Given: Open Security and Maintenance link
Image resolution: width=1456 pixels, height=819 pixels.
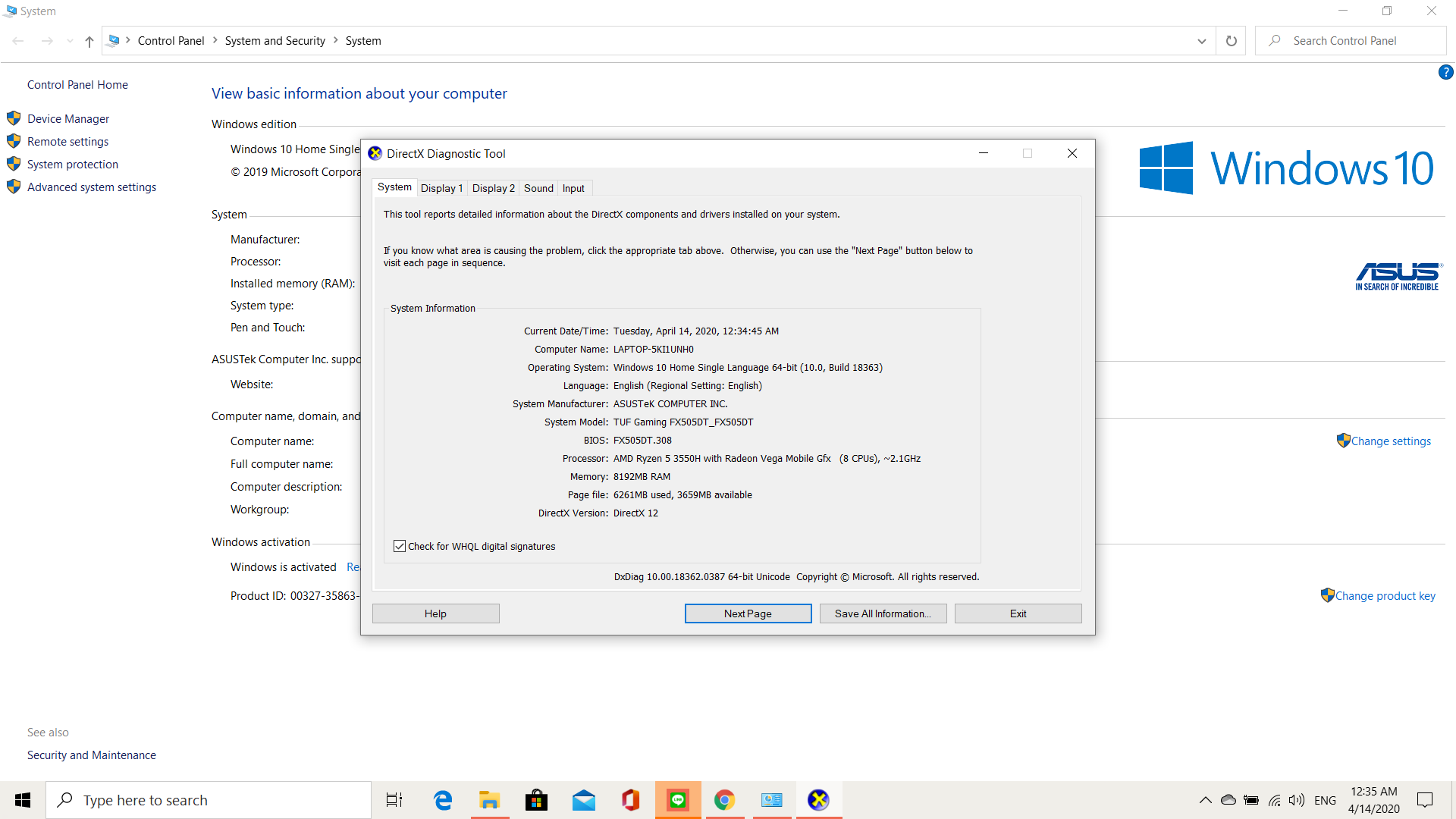Looking at the screenshot, I should (92, 755).
